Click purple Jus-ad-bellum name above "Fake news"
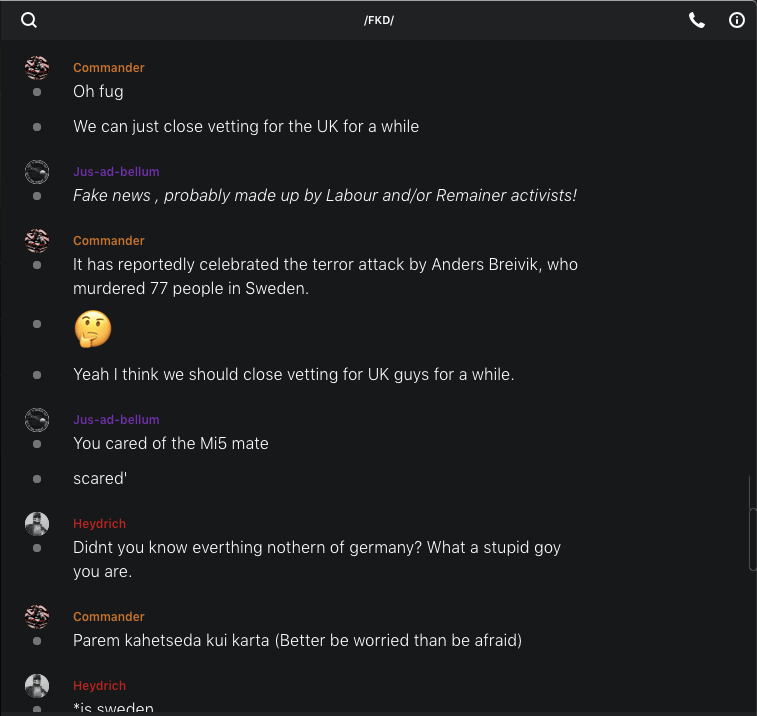 point(116,172)
